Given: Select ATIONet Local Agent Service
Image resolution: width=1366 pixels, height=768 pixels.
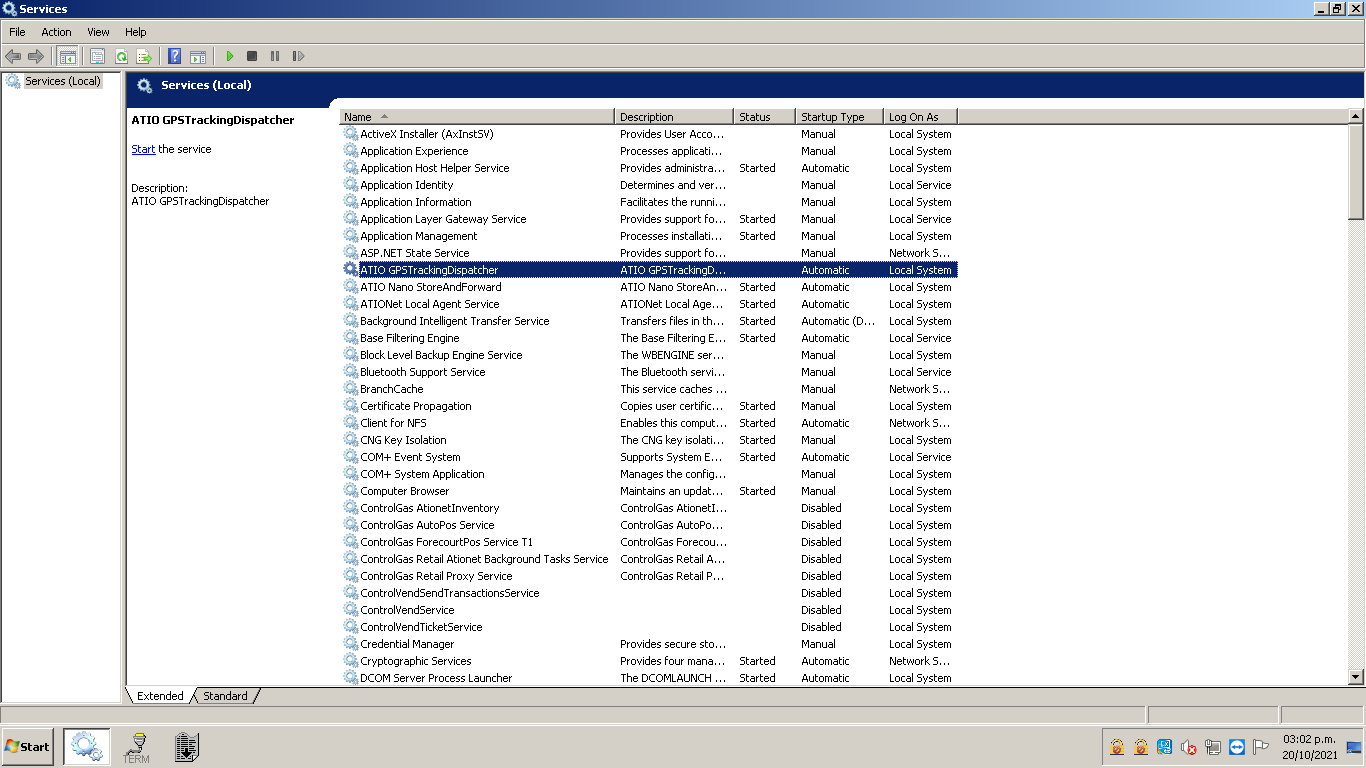Looking at the screenshot, I should pyautogui.click(x=649, y=304).
